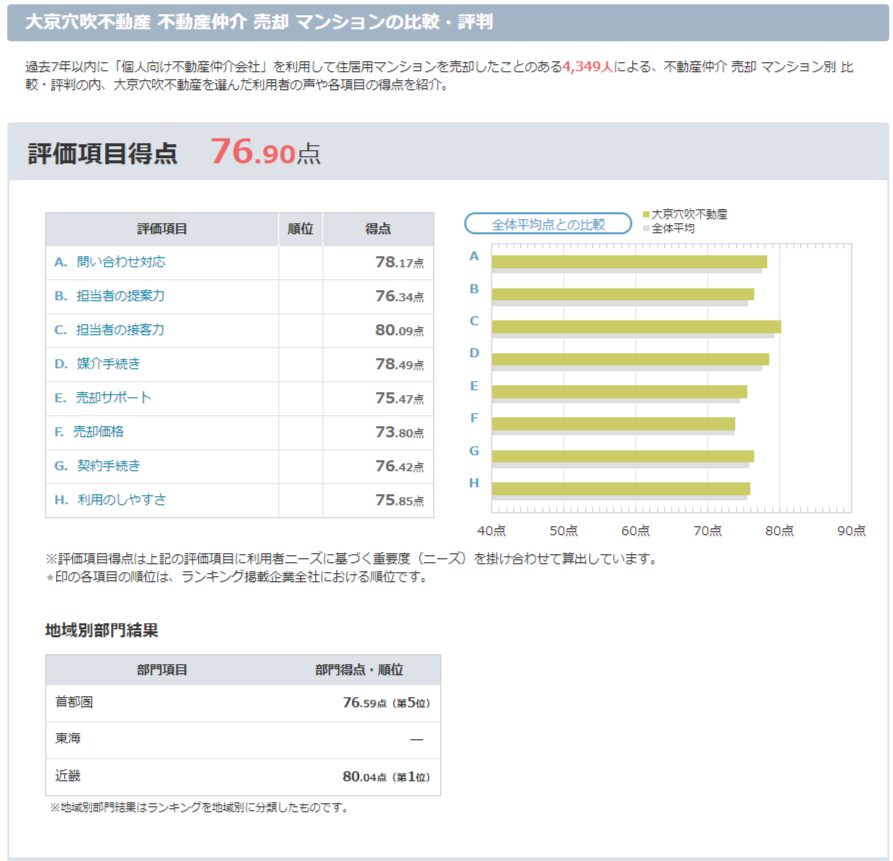Click the 近畿 region row label

coord(68,776)
